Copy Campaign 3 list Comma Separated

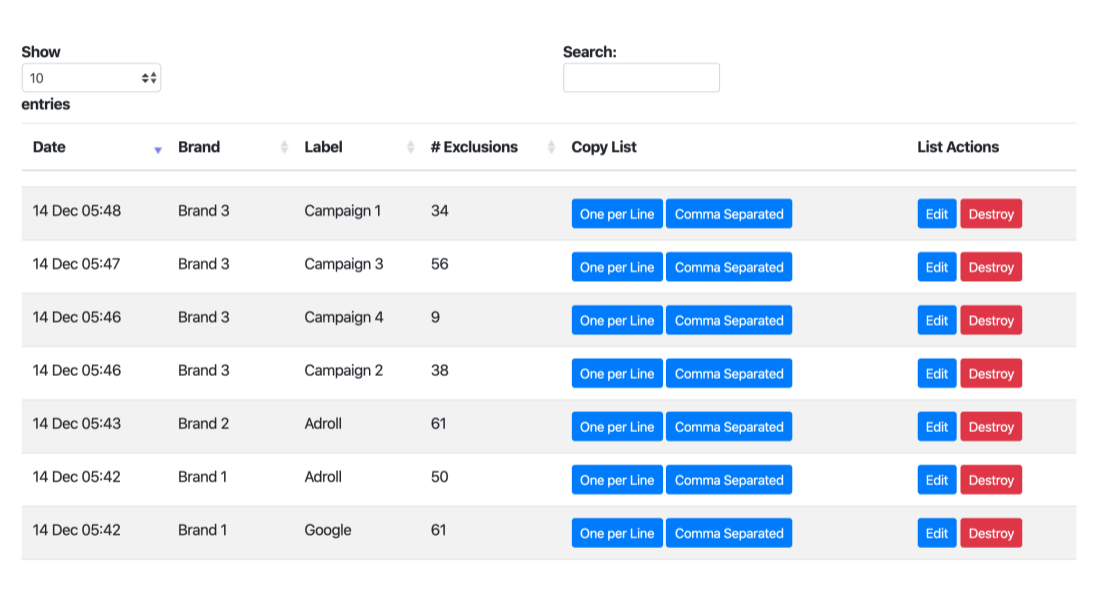[729, 267]
